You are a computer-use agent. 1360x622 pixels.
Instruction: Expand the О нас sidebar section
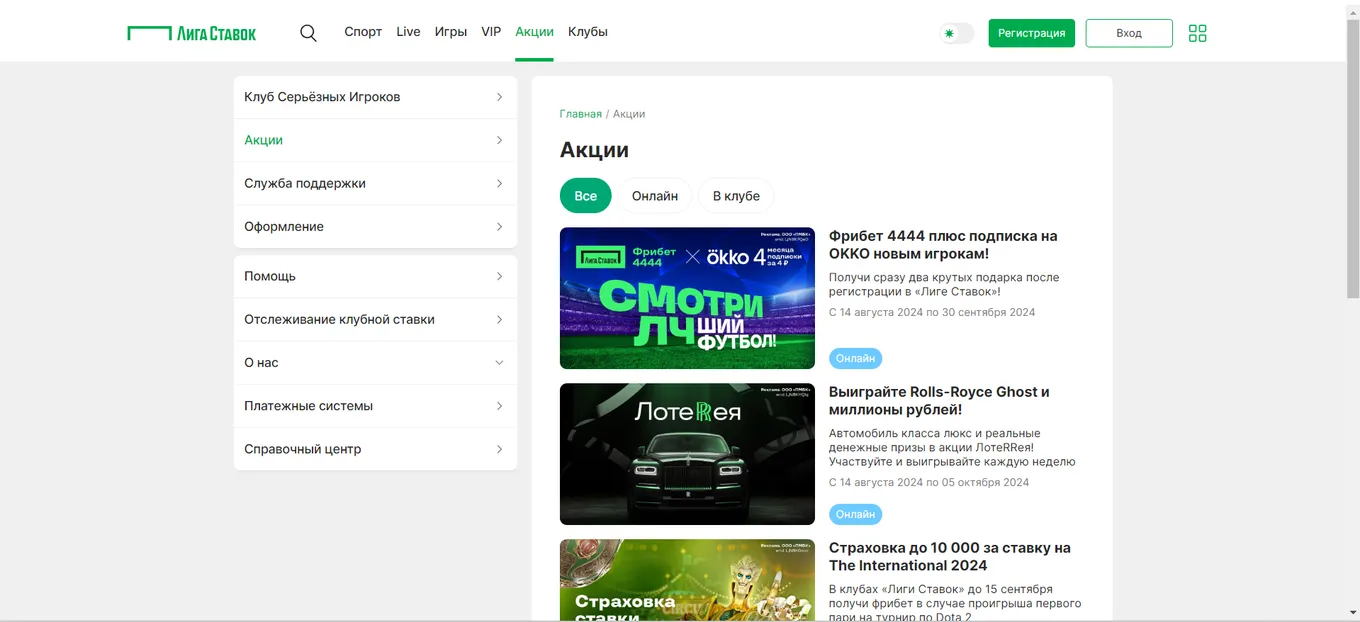pos(375,363)
